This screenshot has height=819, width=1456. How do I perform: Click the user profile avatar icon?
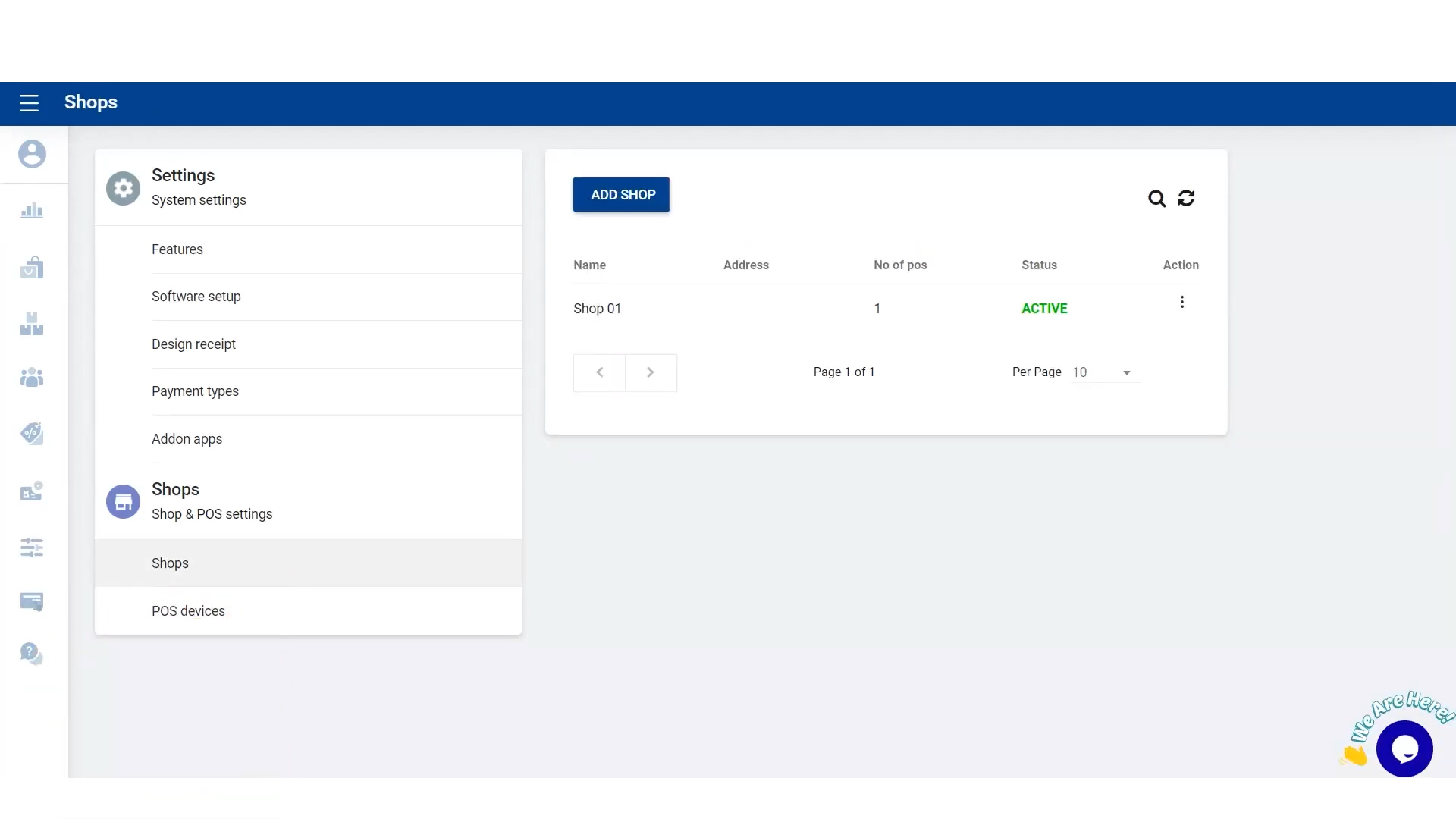tap(32, 154)
